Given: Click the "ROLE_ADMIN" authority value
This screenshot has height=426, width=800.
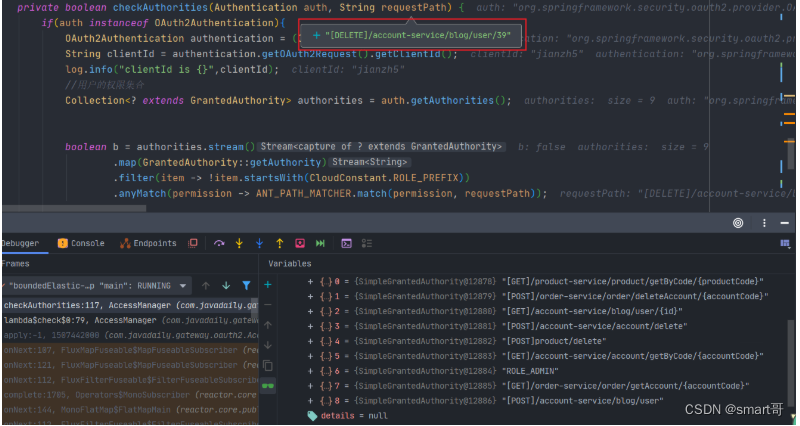Looking at the screenshot, I should pyautogui.click(x=530, y=371).
